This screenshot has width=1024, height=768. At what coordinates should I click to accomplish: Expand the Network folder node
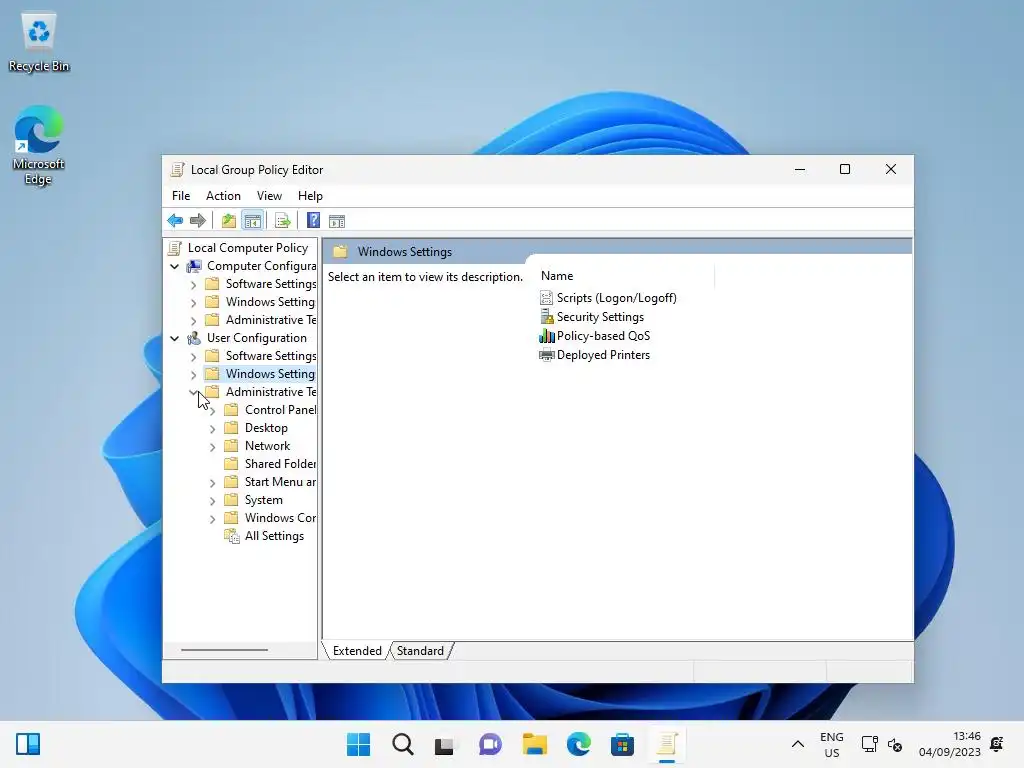212,447
